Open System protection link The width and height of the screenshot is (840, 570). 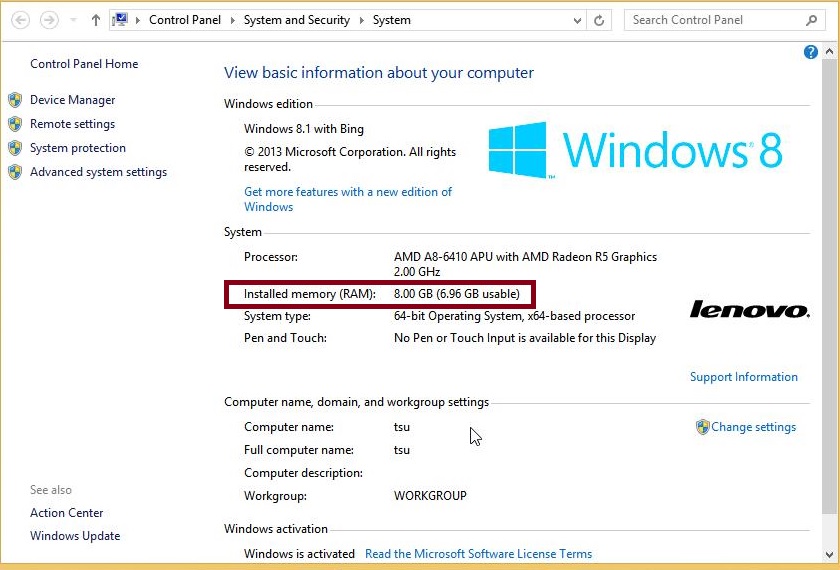coord(78,148)
